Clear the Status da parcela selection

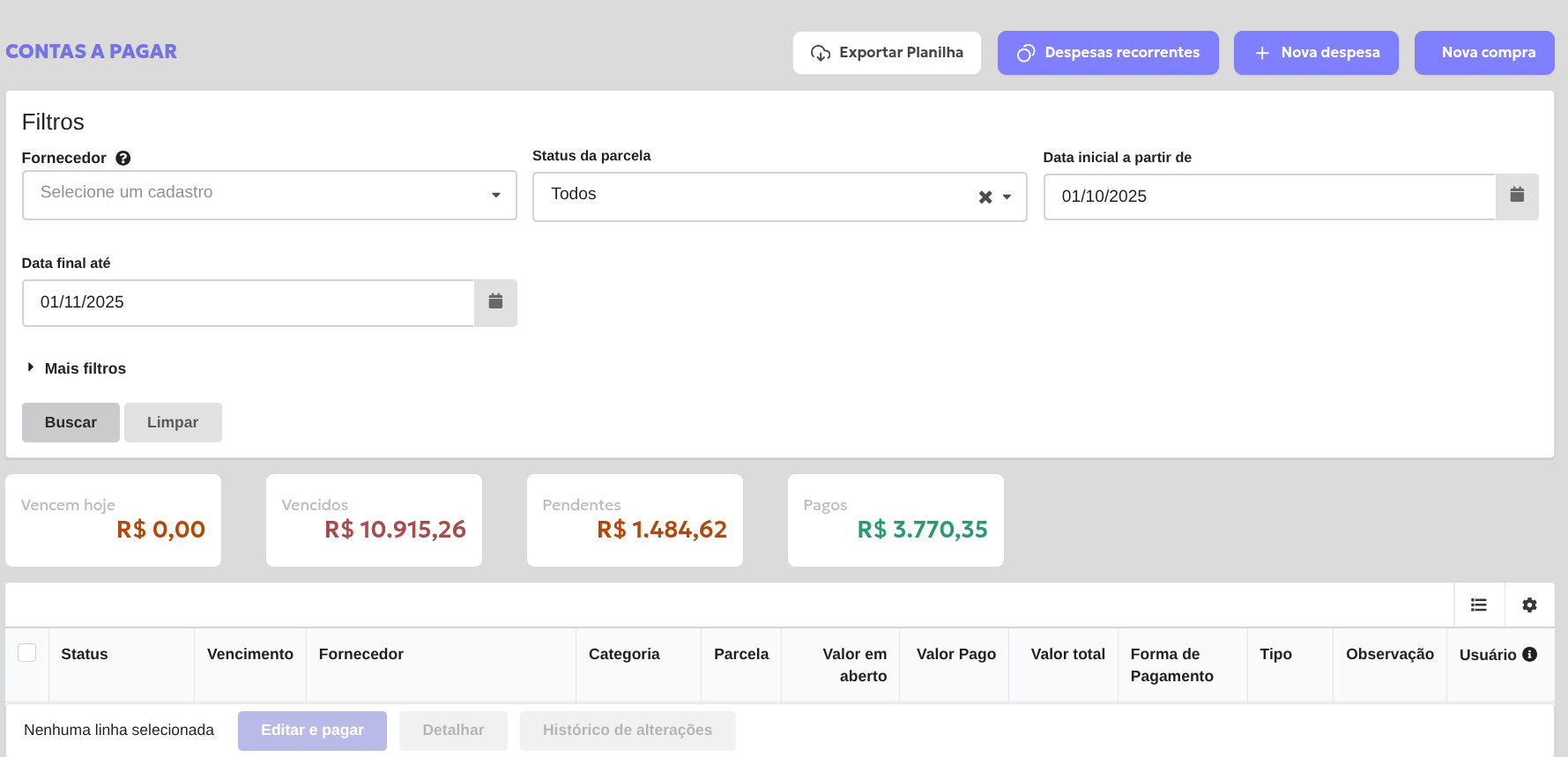(x=985, y=197)
